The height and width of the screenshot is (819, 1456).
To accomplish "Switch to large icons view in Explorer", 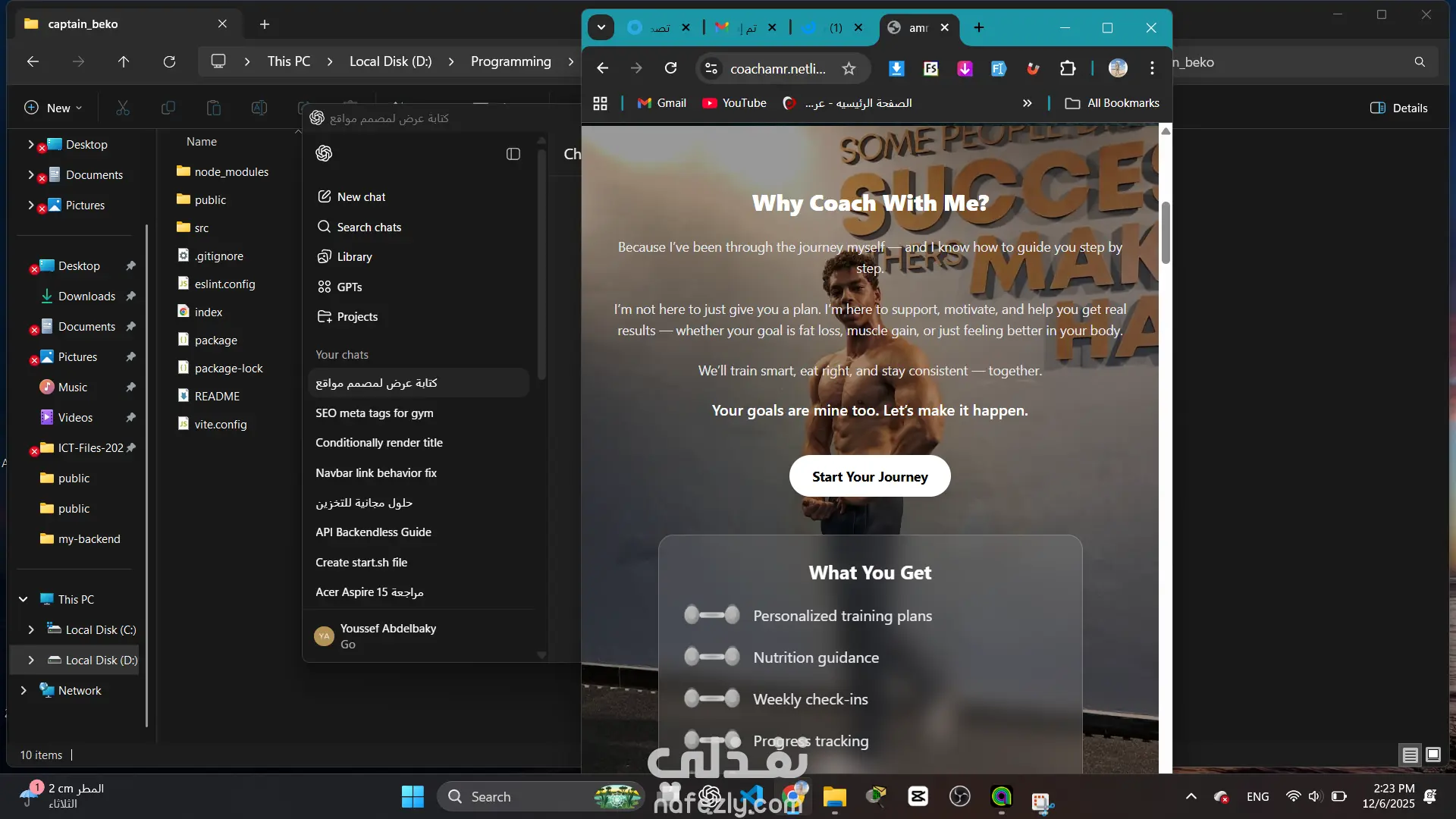I will coord(1432,755).
